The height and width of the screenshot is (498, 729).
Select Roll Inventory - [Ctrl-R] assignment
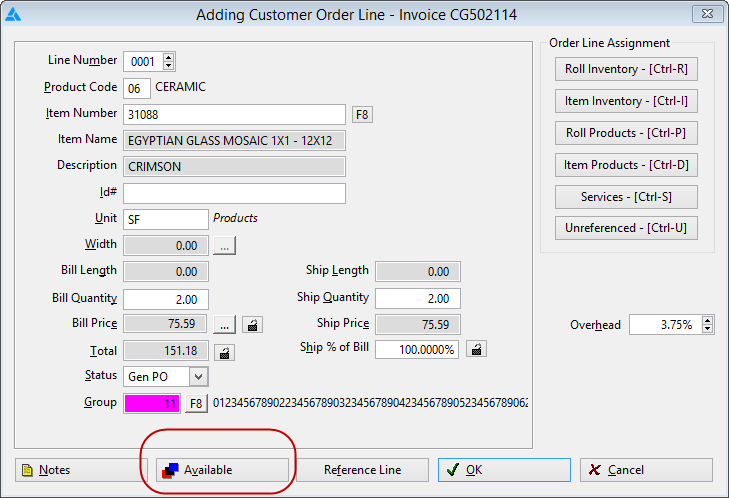point(626,69)
